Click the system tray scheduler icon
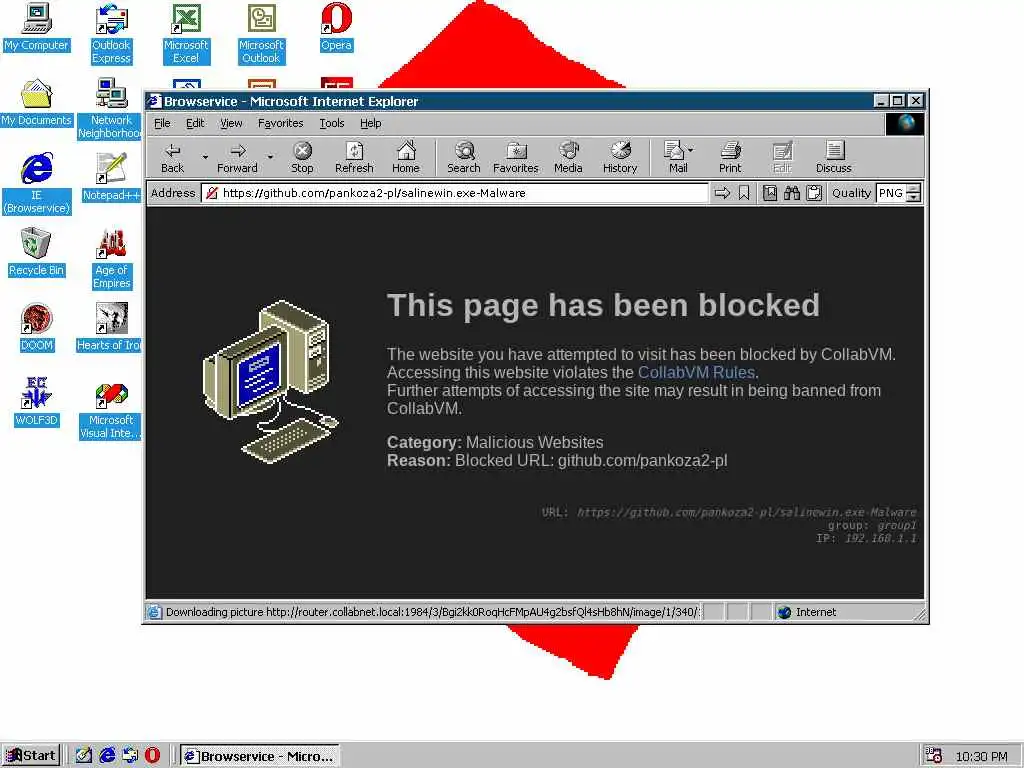The image size is (1024, 768). (x=933, y=756)
